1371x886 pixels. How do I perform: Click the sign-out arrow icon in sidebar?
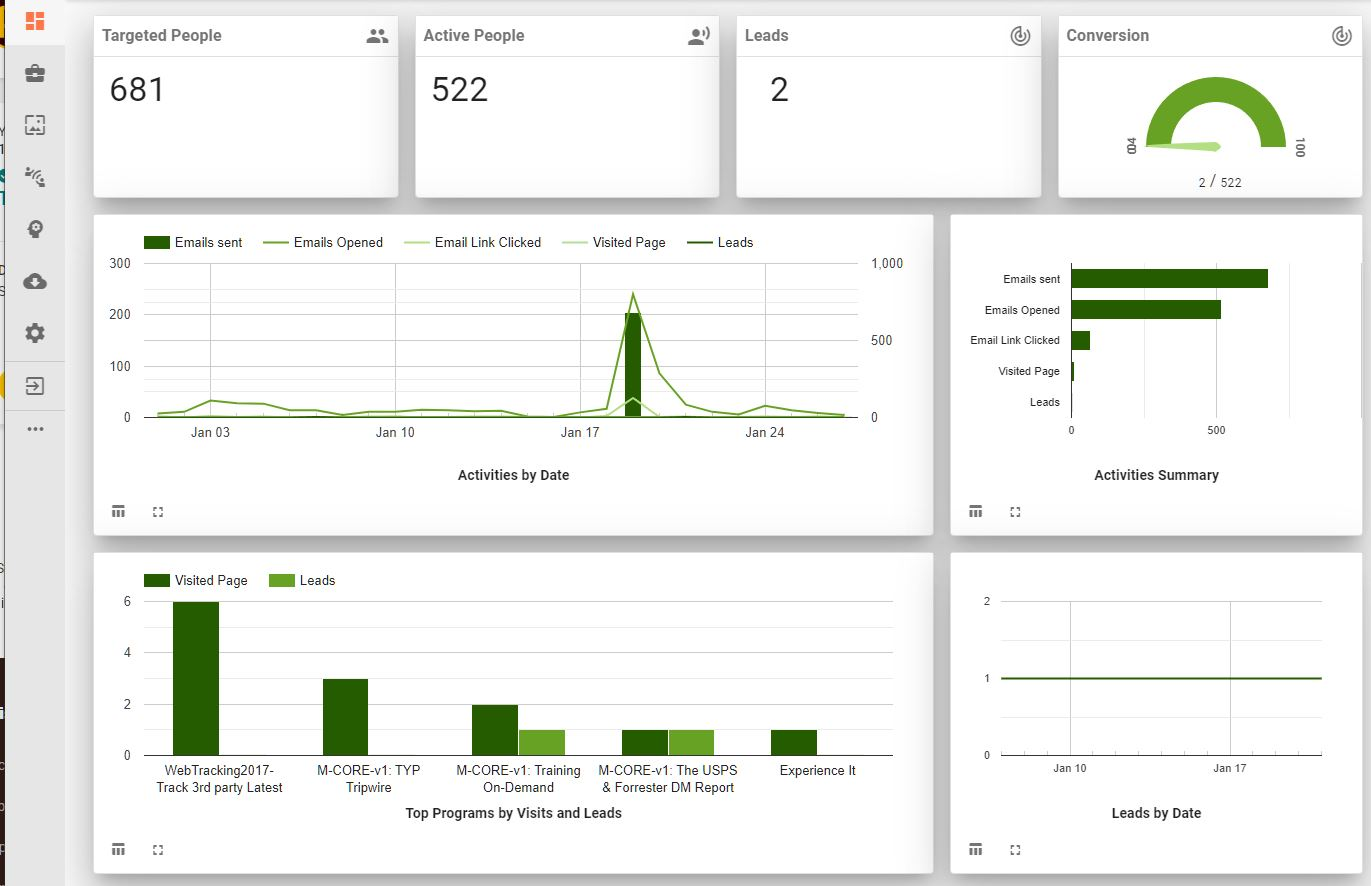[x=35, y=386]
